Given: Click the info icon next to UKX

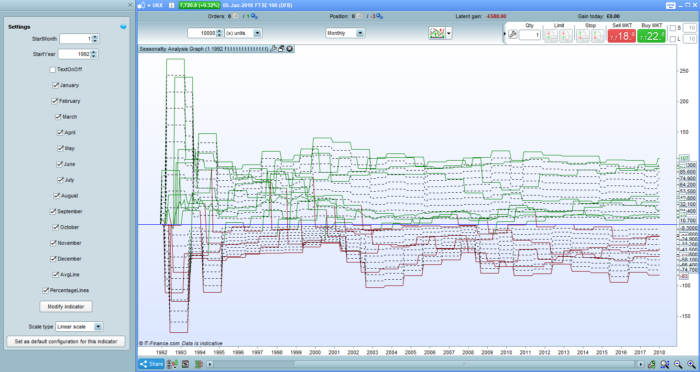Looking at the screenshot, I should coord(172,5).
